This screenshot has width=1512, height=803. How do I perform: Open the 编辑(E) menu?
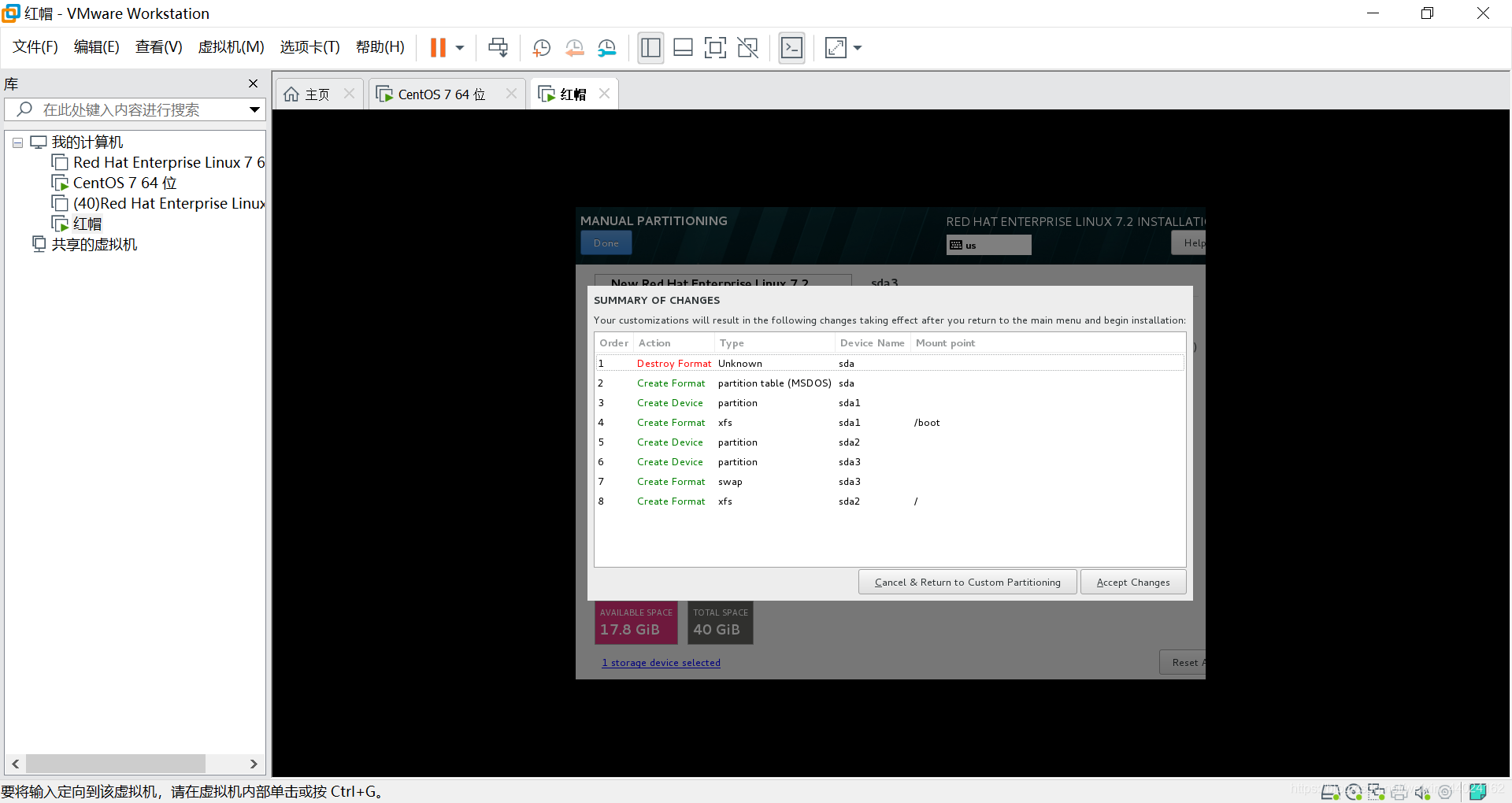tap(96, 47)
